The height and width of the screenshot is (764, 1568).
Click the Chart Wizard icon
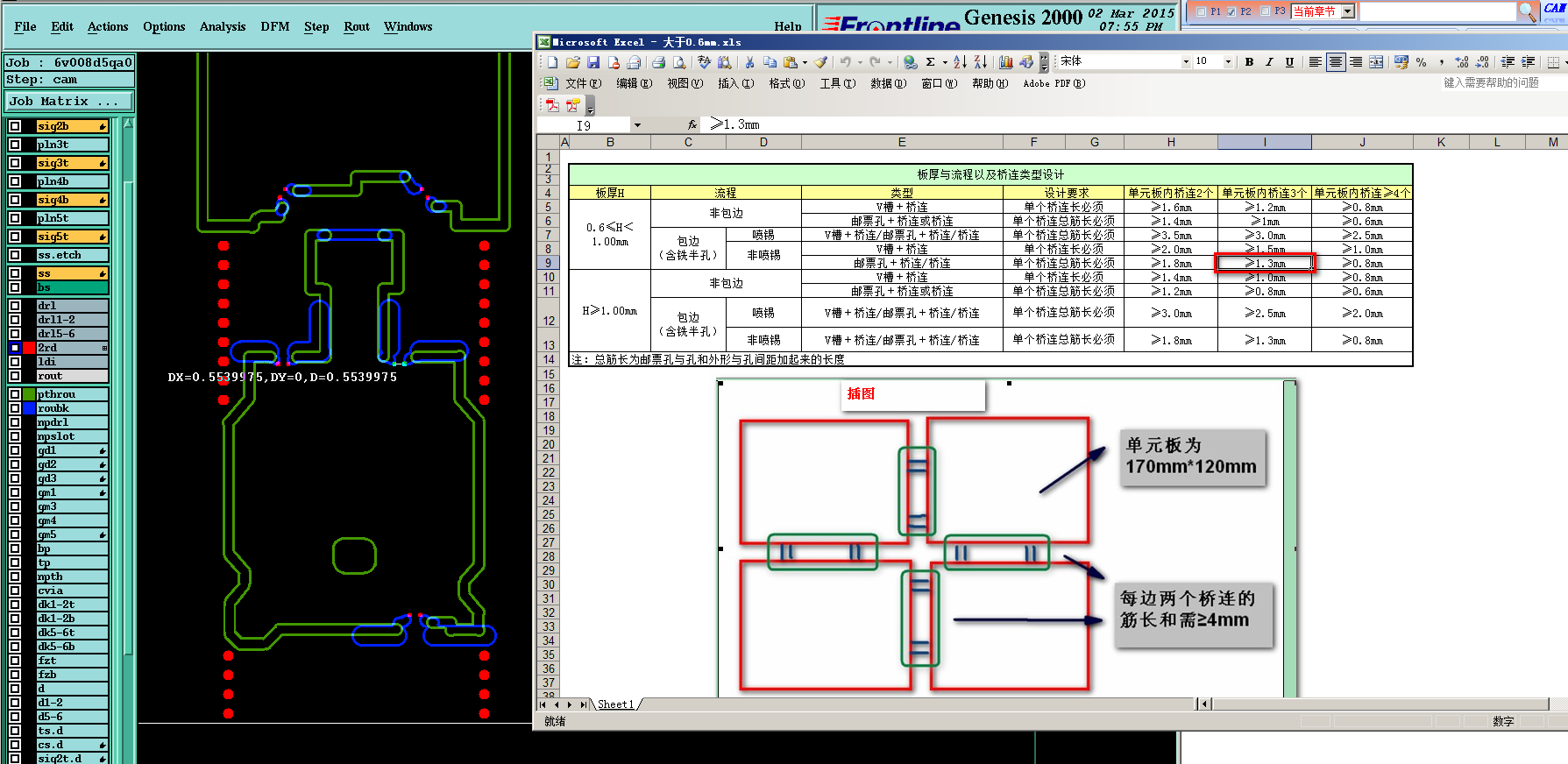pos(1006,62)
